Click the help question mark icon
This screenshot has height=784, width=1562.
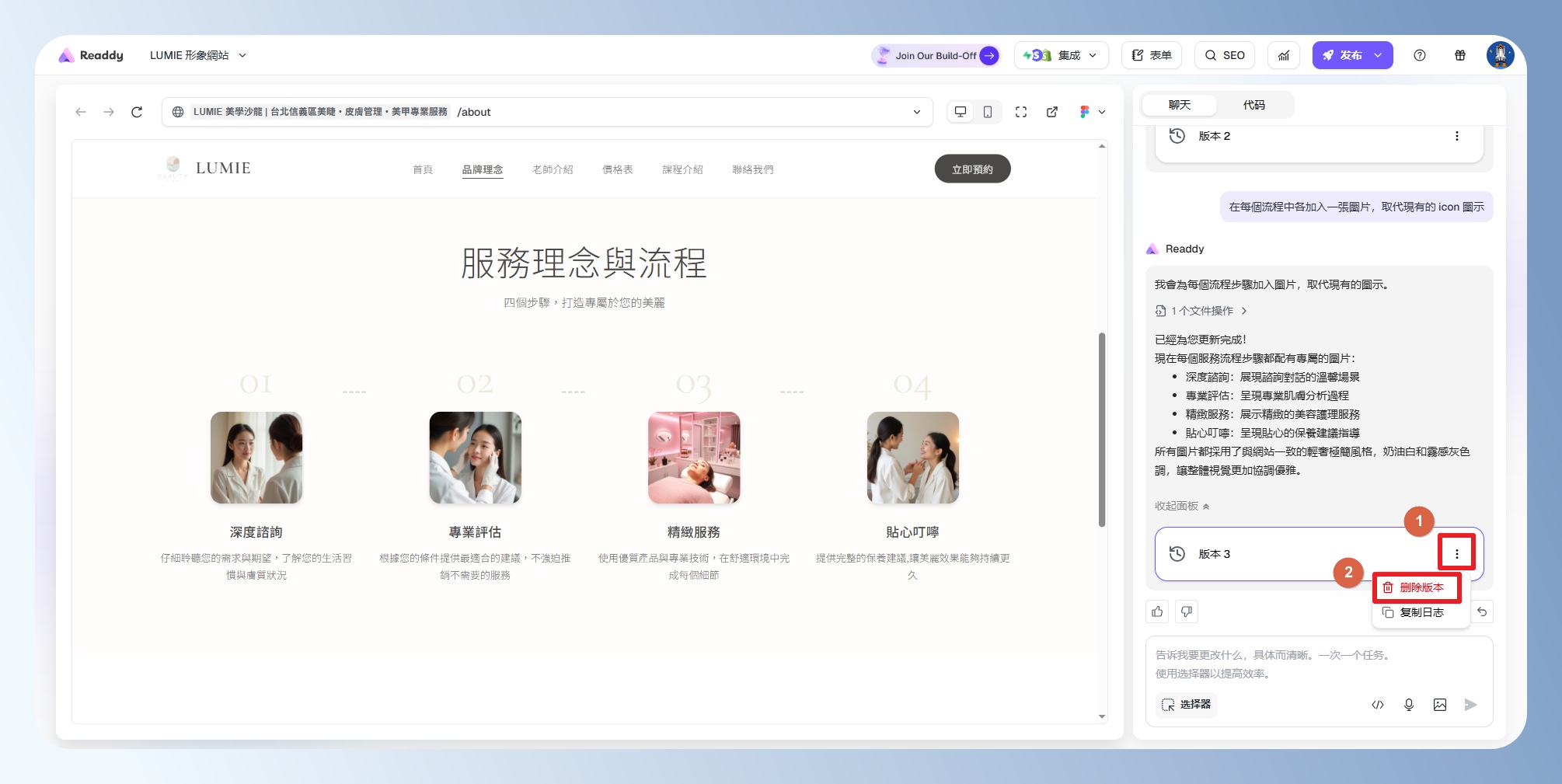click(1420, 55)
